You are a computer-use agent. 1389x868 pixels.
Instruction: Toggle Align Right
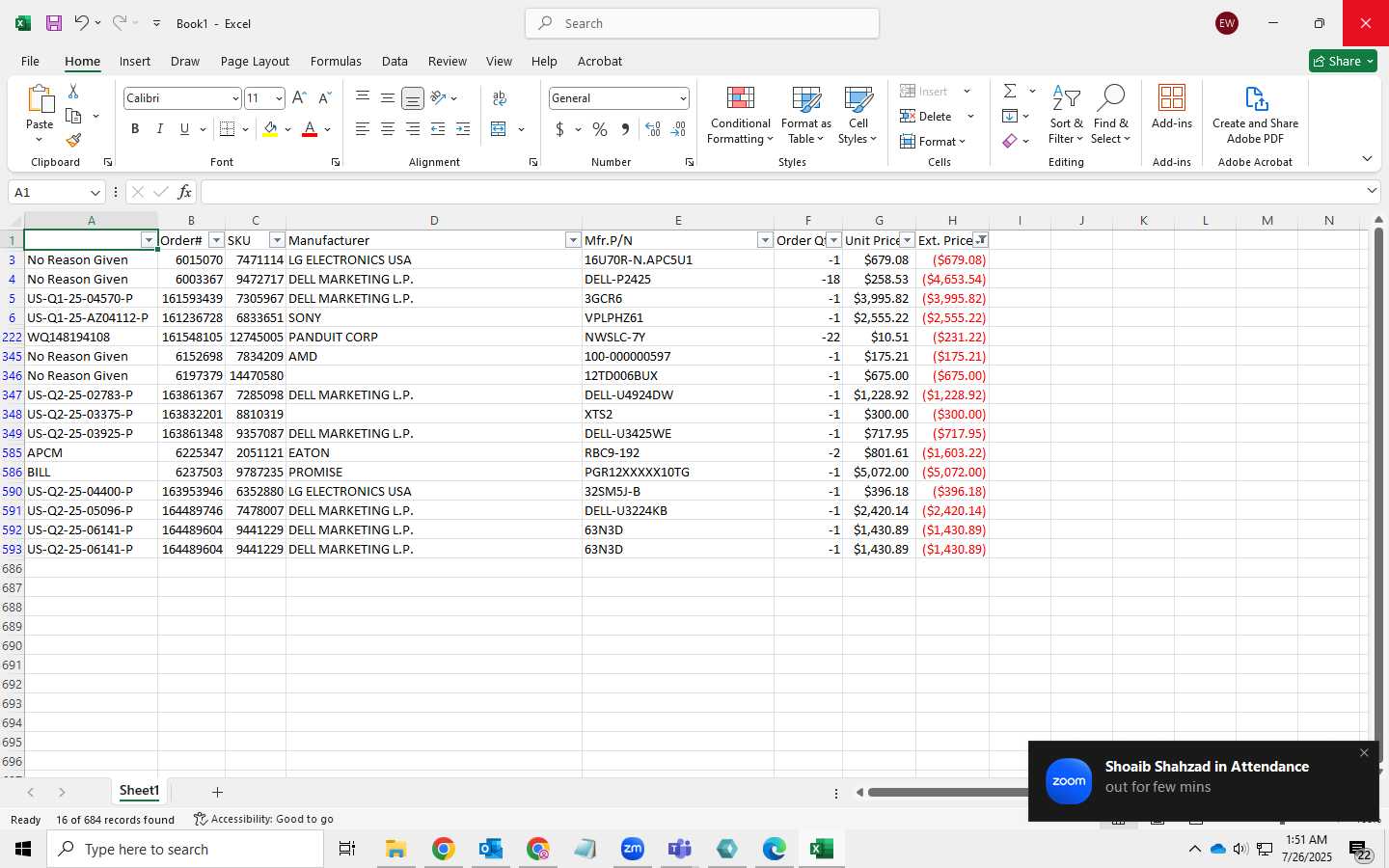(x=413, y=129)
